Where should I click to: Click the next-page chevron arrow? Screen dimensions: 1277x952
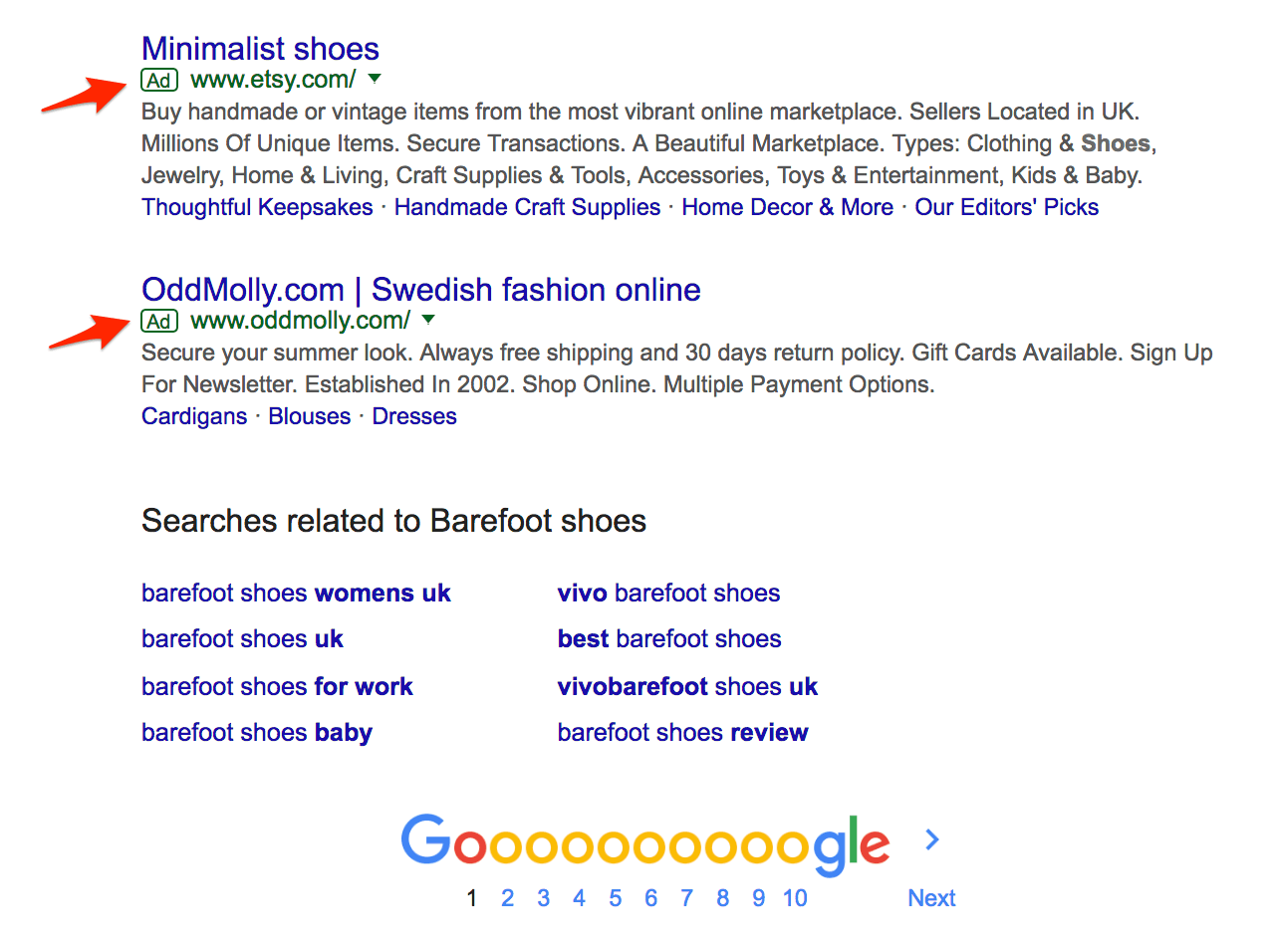pyautogui.click(x=931, y=840)
